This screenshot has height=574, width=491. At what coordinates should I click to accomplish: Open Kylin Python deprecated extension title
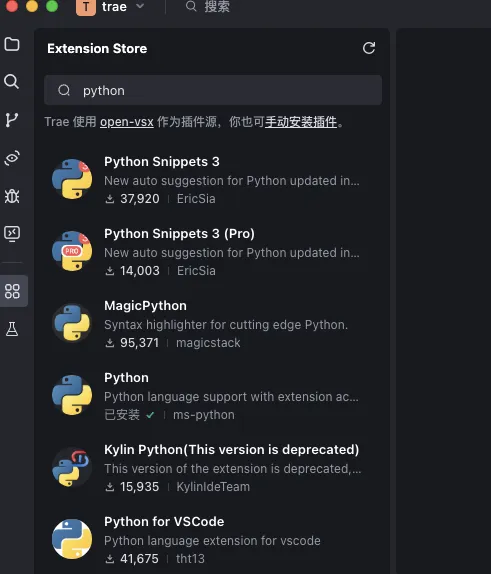click(232, 450)
